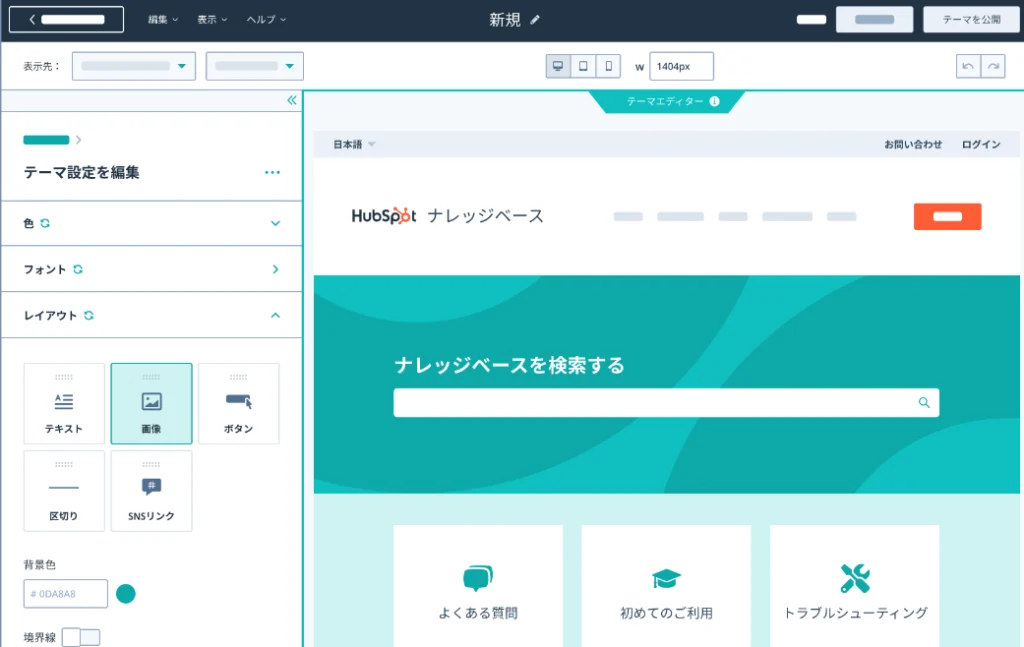1024x647 pixels.
Task: Select the SNSリンク module tile
Action: [152, 491]
